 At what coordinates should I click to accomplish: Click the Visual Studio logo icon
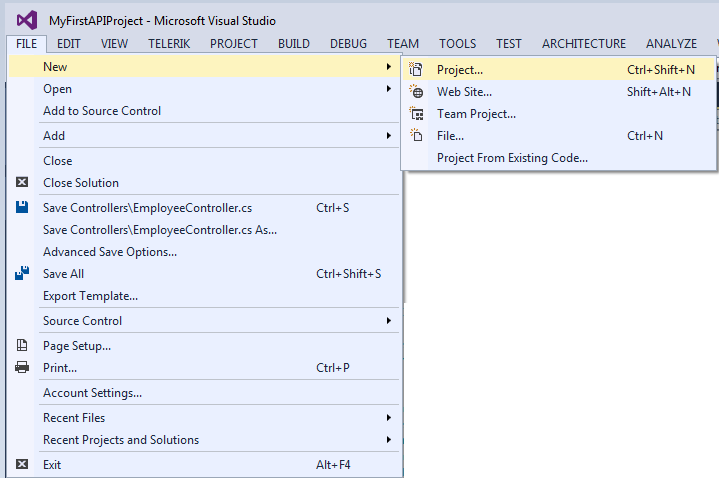(27, 20)
